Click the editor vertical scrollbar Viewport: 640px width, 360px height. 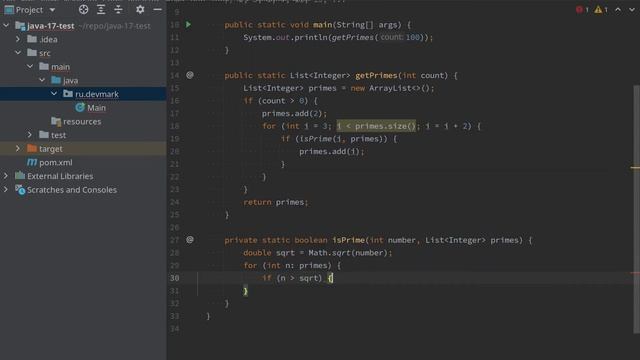pyautogui.click(x=636, y=209)
